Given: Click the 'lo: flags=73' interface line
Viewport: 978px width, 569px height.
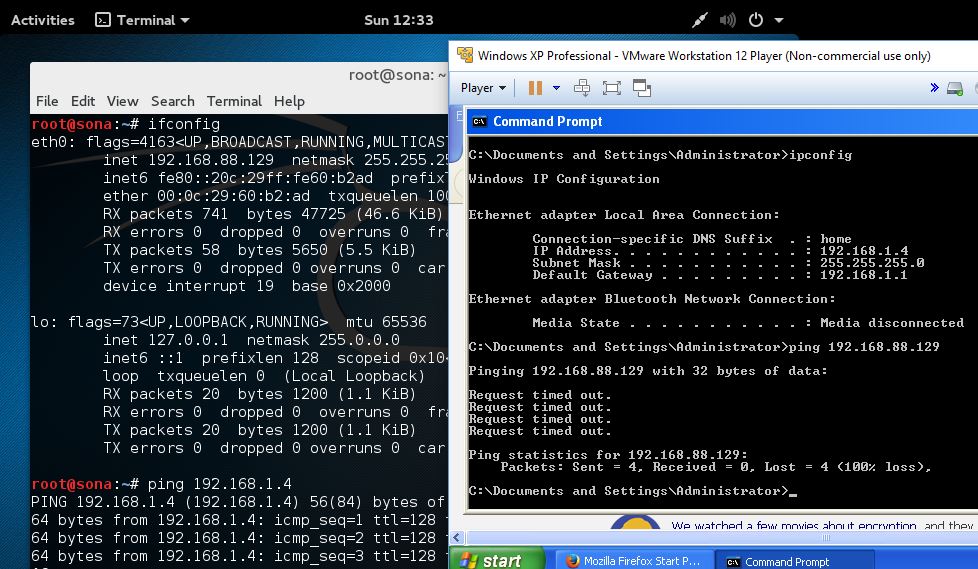Looking at the screenshot, I should pos(229,322).
